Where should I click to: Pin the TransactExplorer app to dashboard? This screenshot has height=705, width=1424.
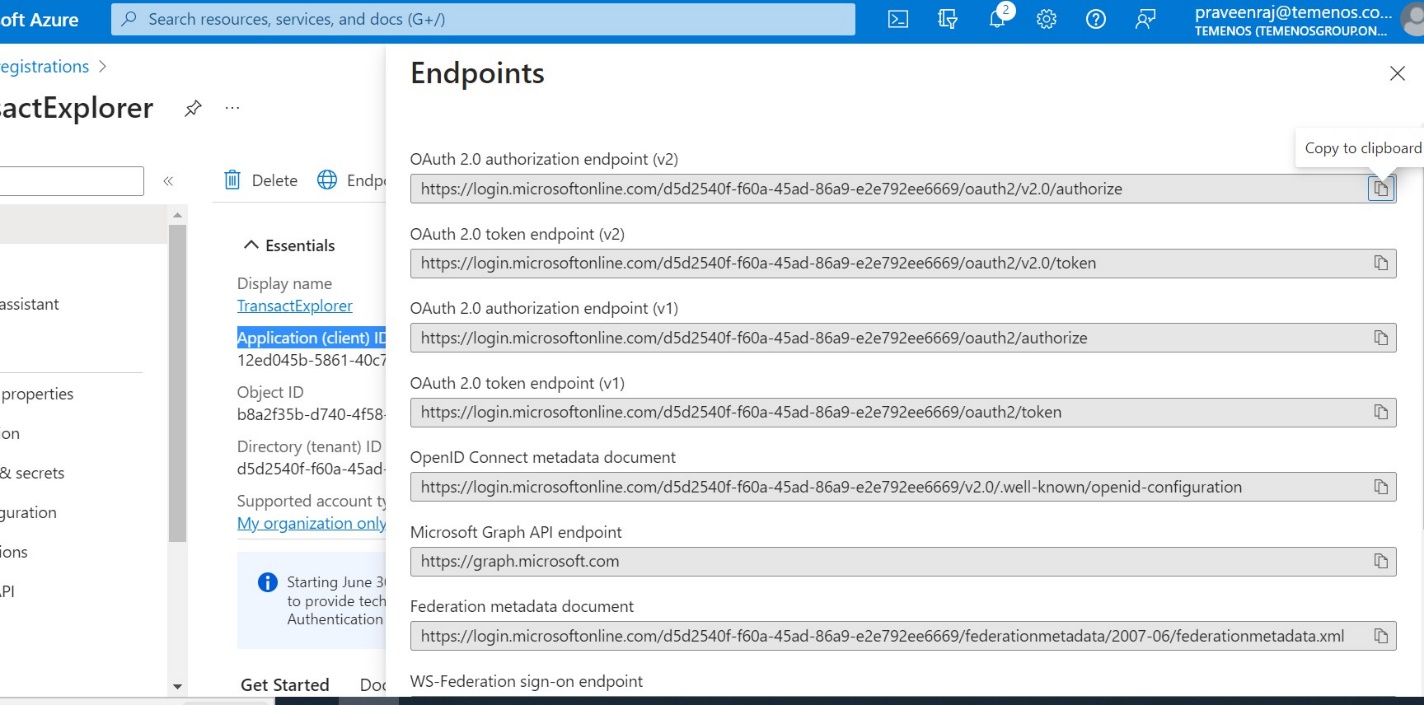tap(193, 108)
